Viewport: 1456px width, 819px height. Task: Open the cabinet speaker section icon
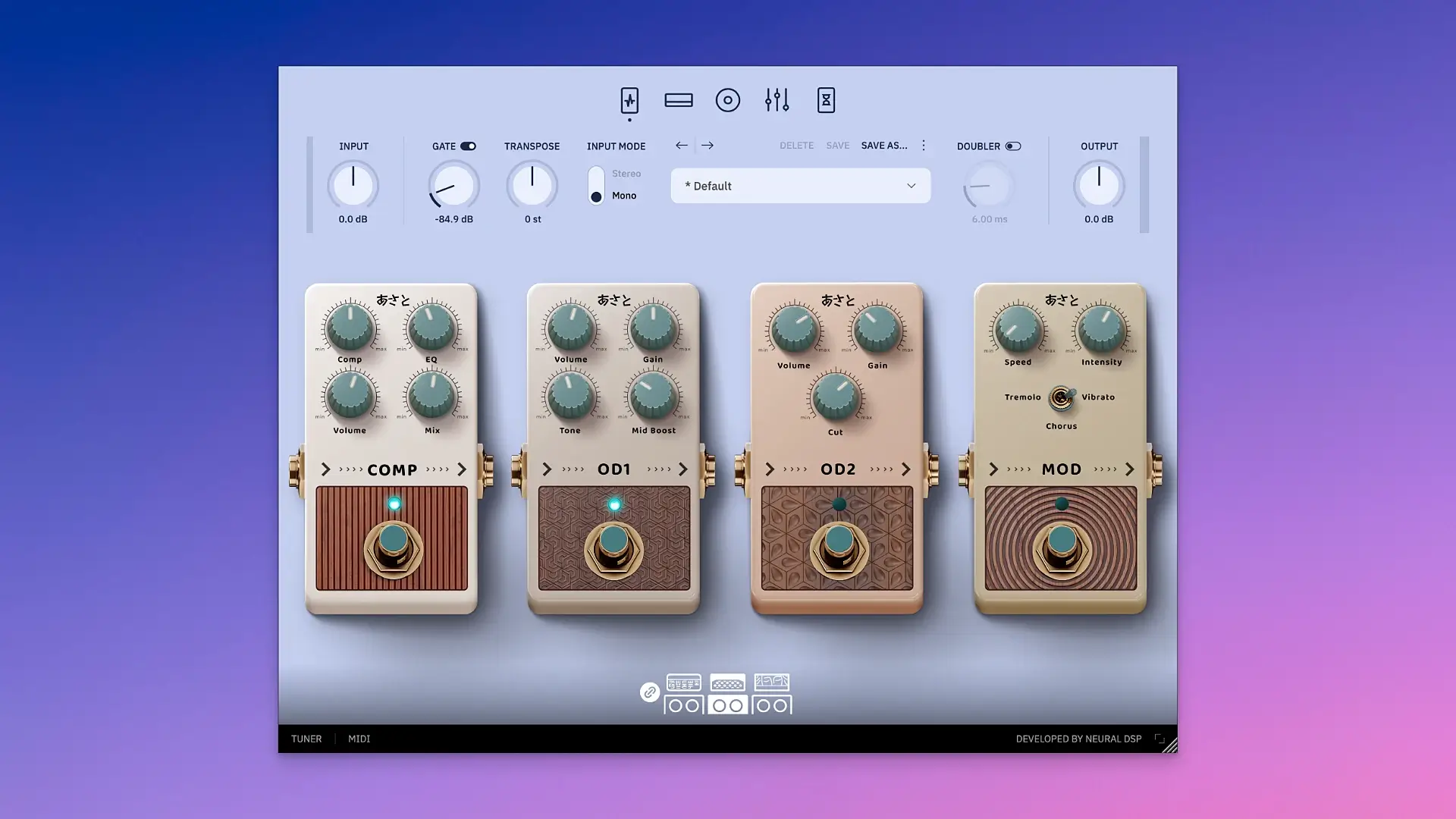click(x=728, y=100)
